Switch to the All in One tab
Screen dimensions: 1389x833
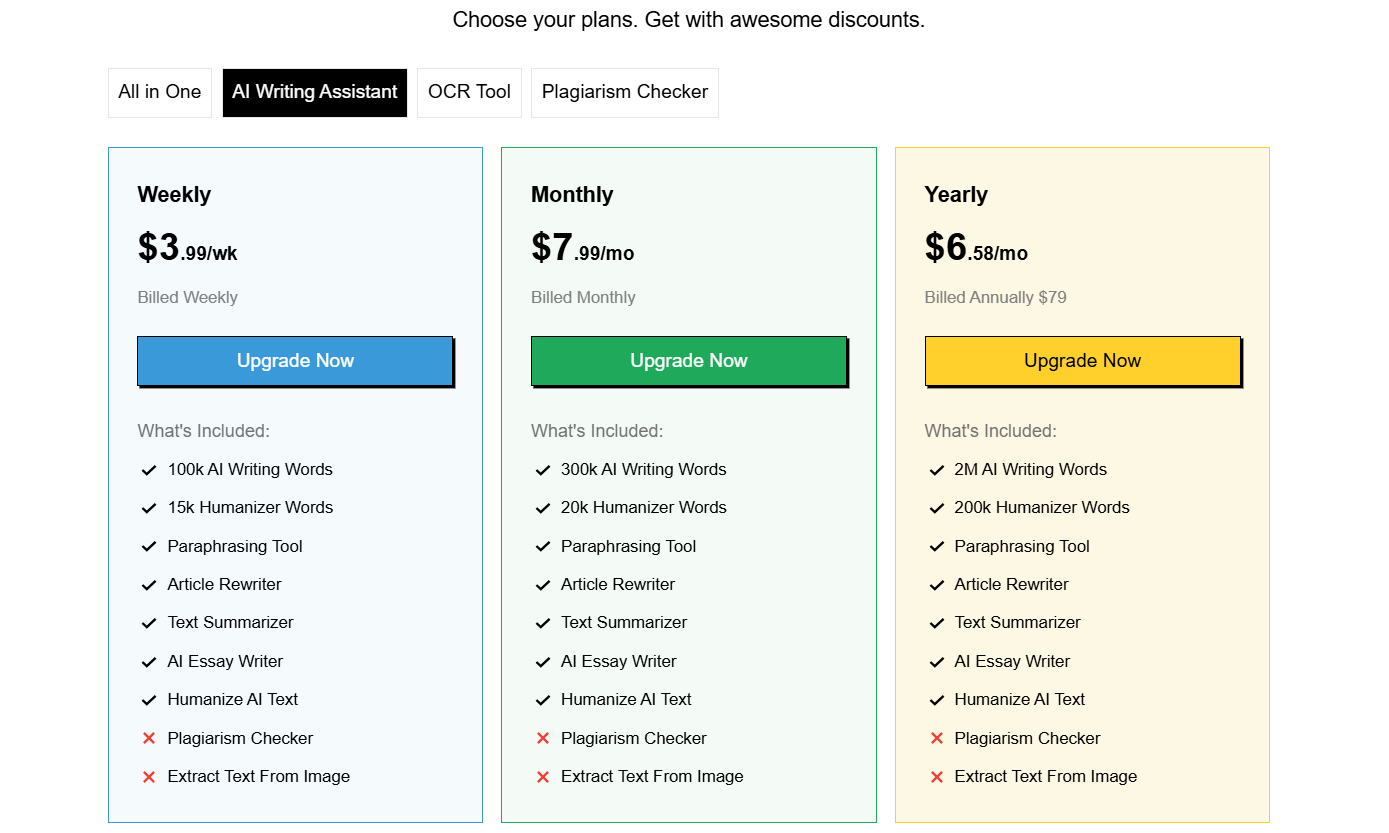pyautogui.click(x=160, y=92)
